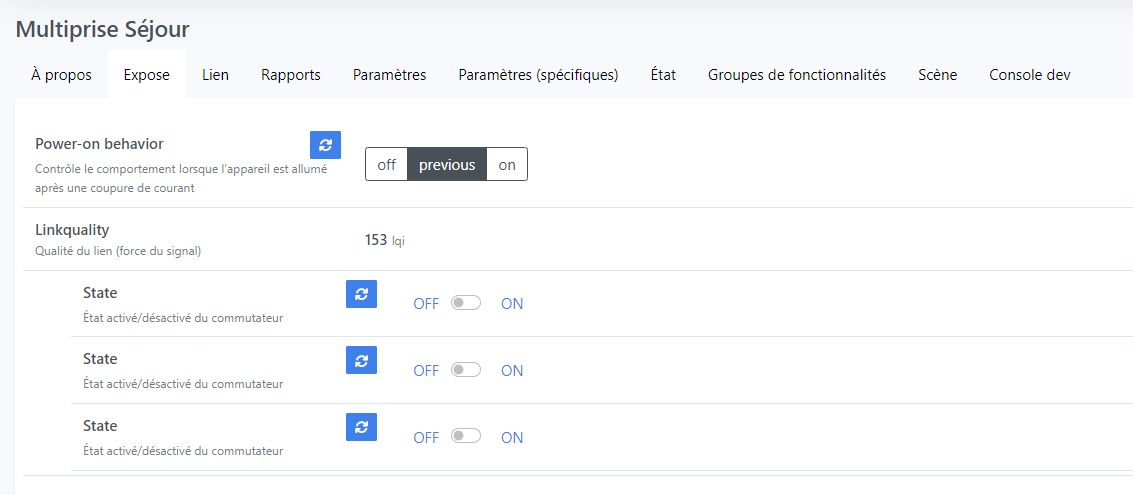1133x495 pixels.
Task: Open Groupes de fonctionnalités tab
Action: click(x=796, y=75)
